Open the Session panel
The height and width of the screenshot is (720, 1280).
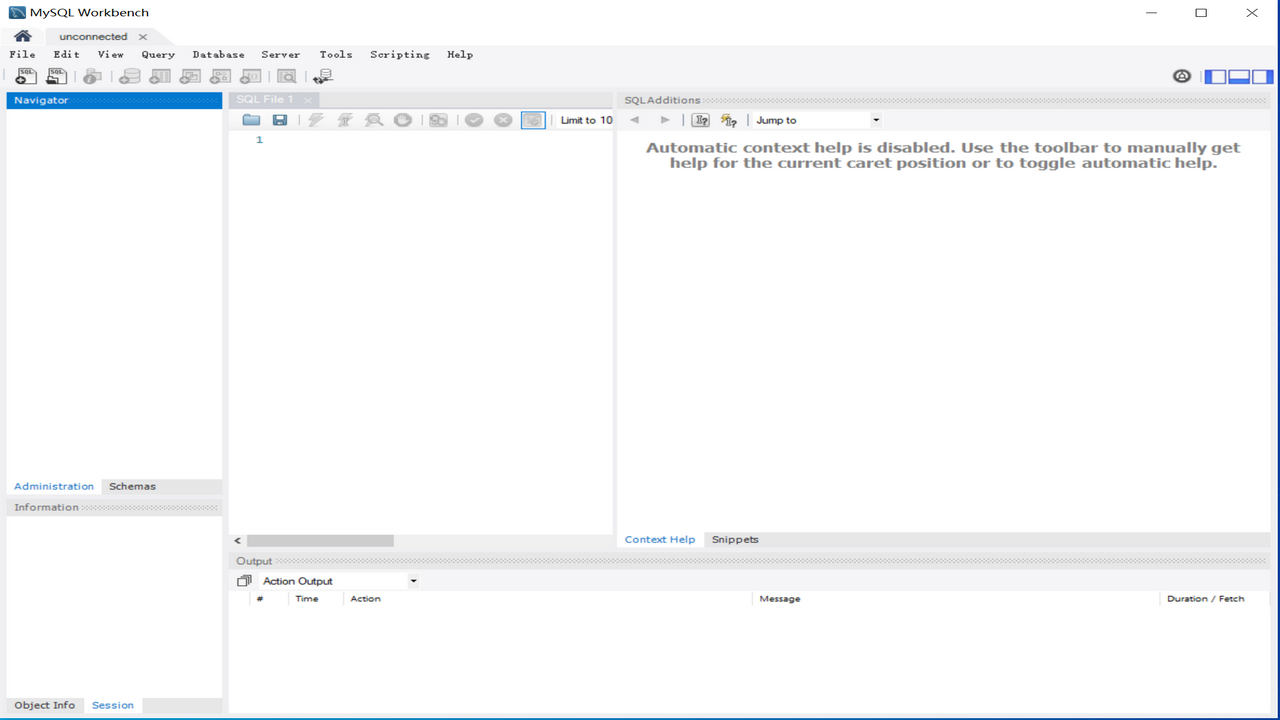tap(112, 705)
